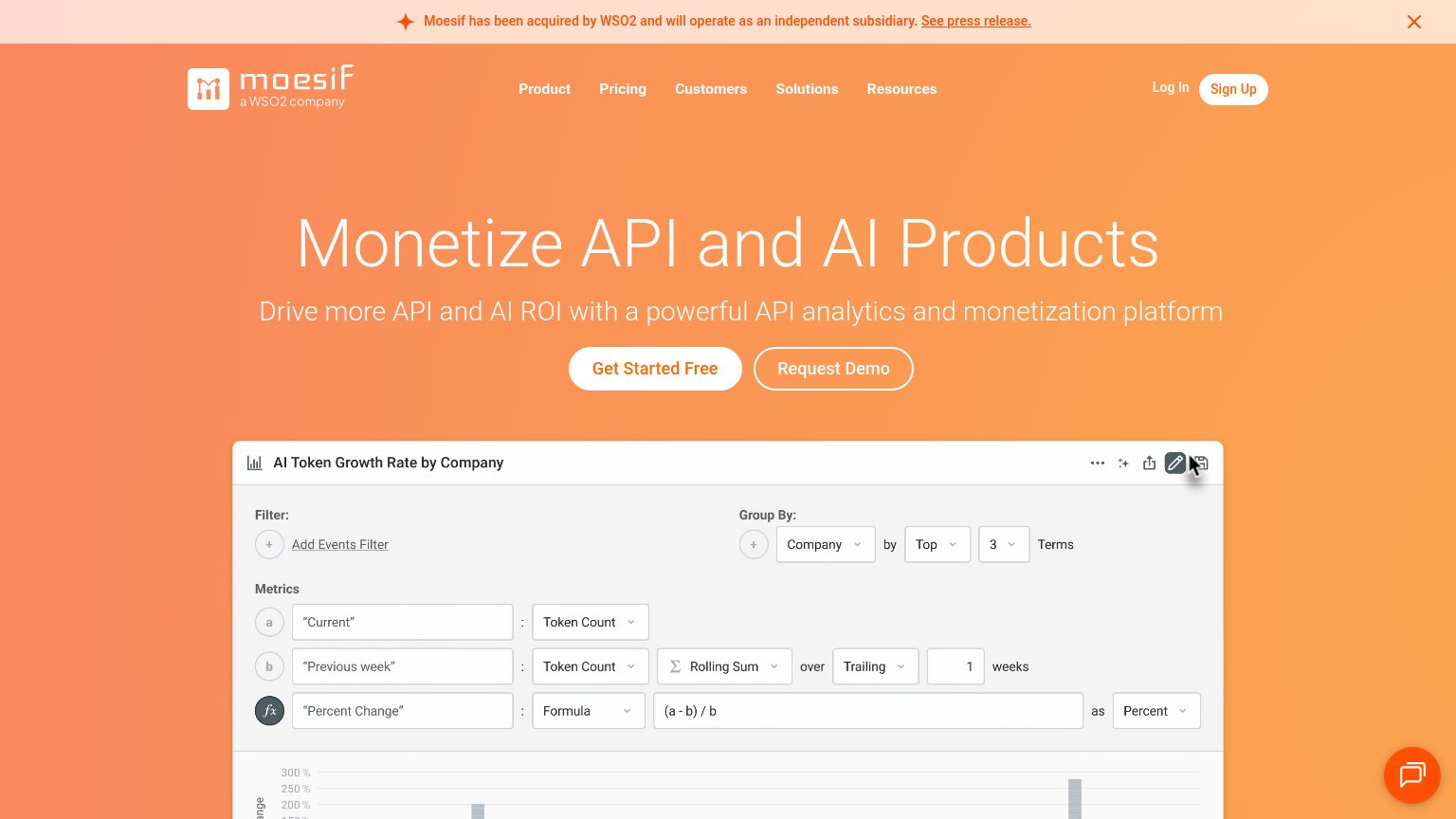Click the AI sparkle icon in chart header
1456x819 pixels.
[1123, 463]
